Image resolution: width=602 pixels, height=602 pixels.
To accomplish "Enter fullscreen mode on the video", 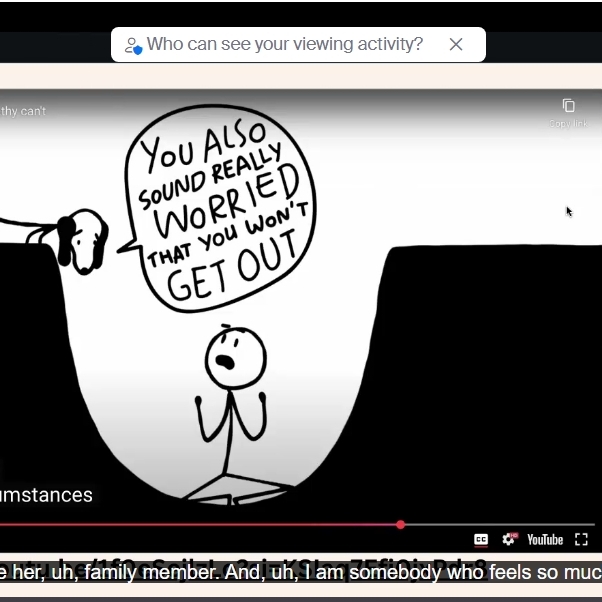I will click(x=581, y=540).
